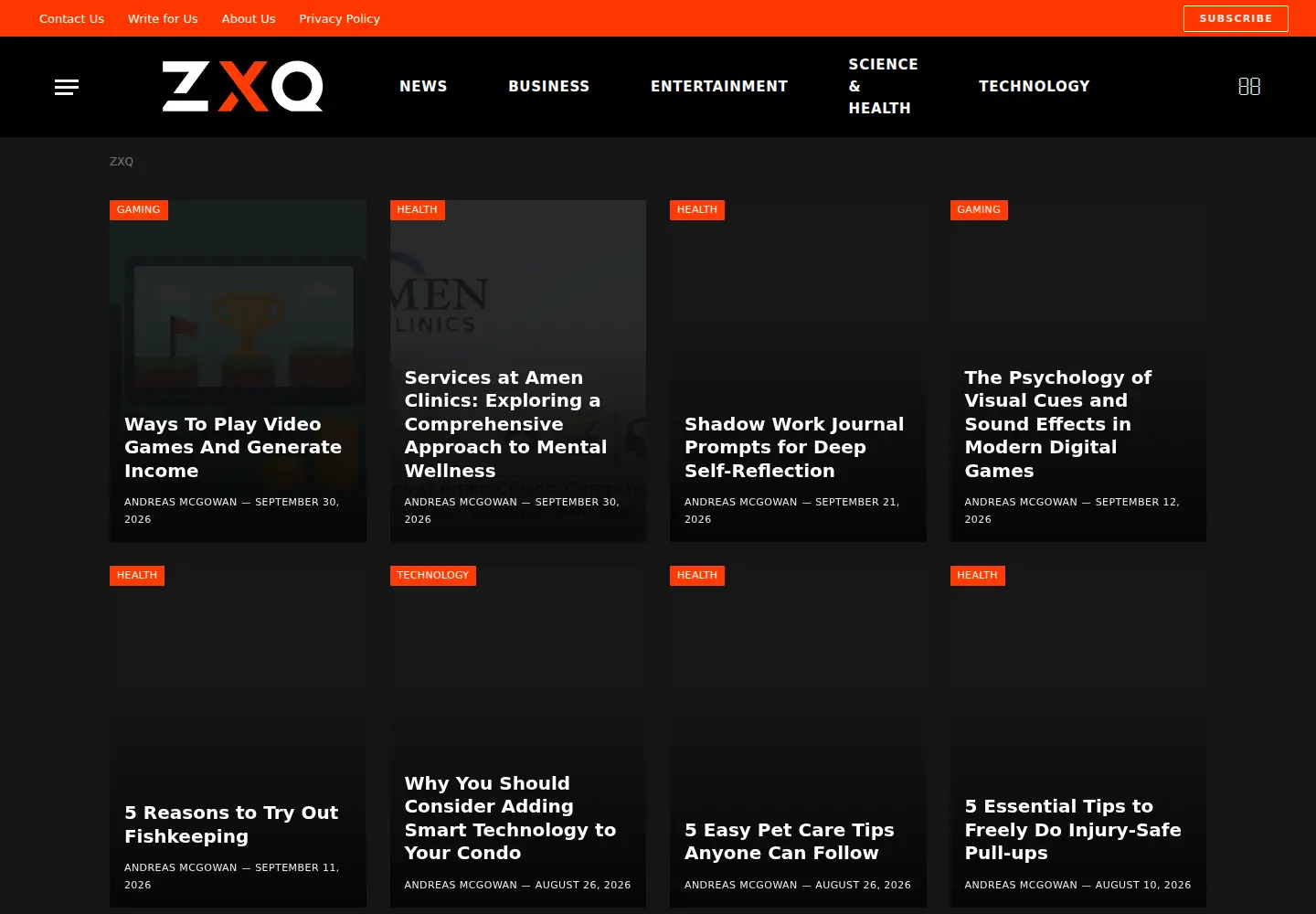Open the Contact Us link
This screenshot has width=1316, height=914.
[71, 18]
